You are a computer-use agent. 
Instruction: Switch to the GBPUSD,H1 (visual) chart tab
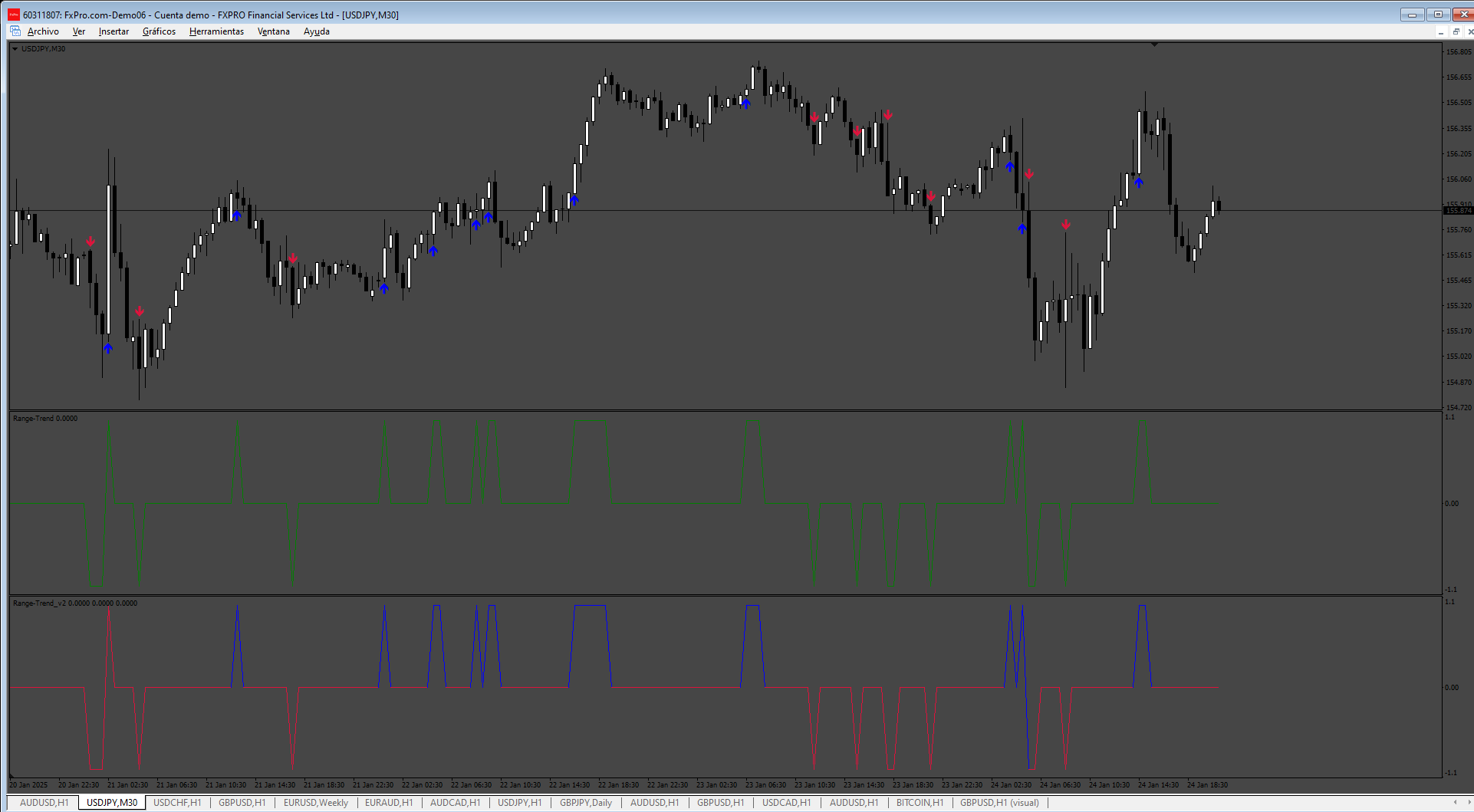click(999, 803)
